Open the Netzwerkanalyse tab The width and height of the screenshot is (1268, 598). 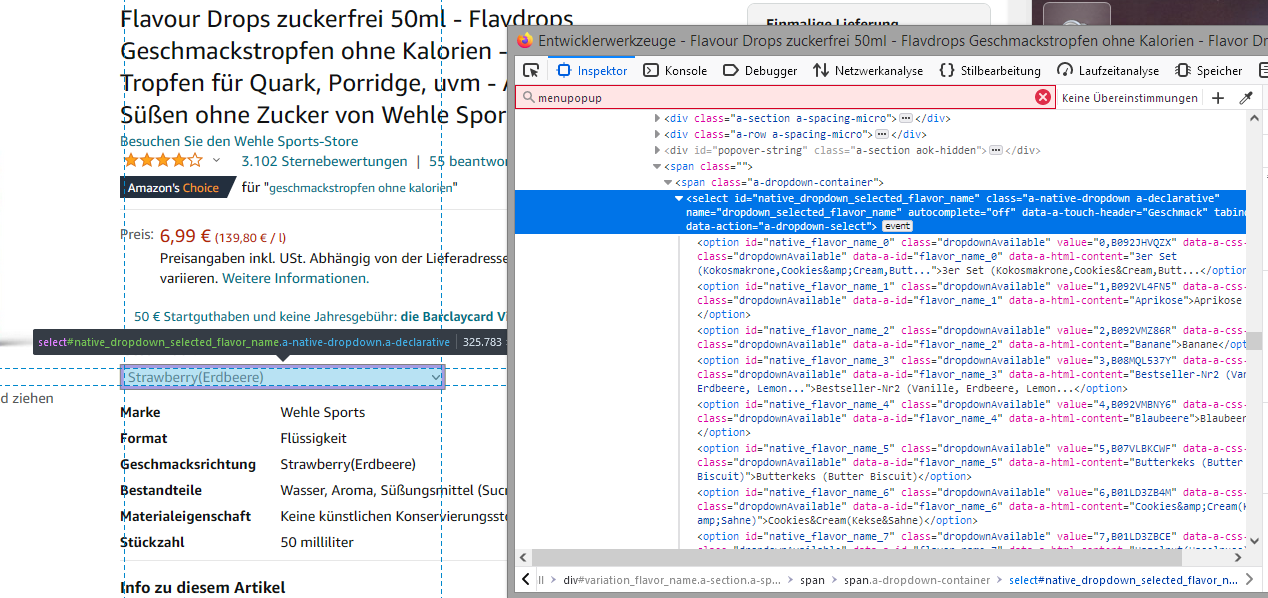click(868, 71)
